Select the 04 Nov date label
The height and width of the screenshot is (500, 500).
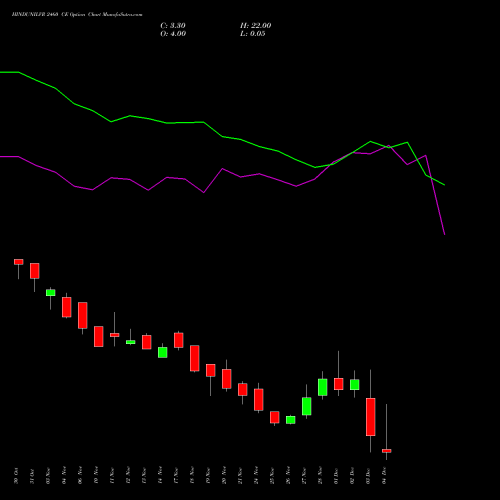coord(64,476)
